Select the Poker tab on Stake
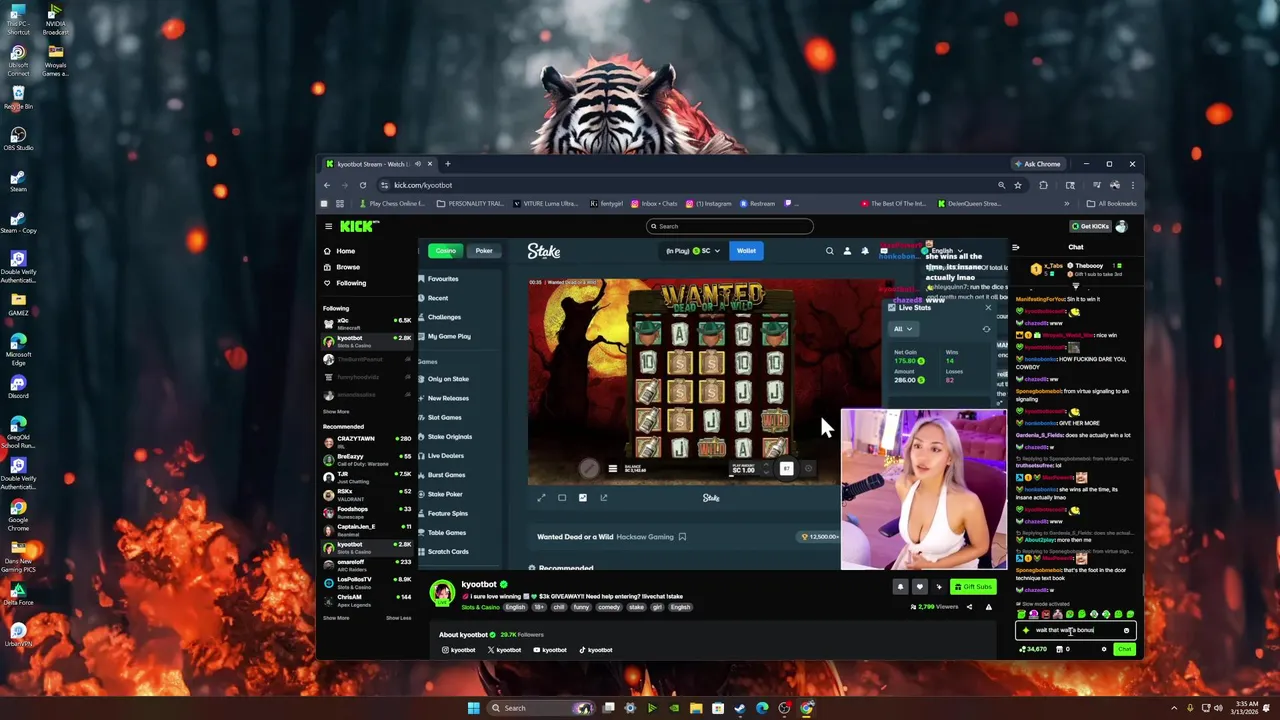 click(x=484, y=251)
